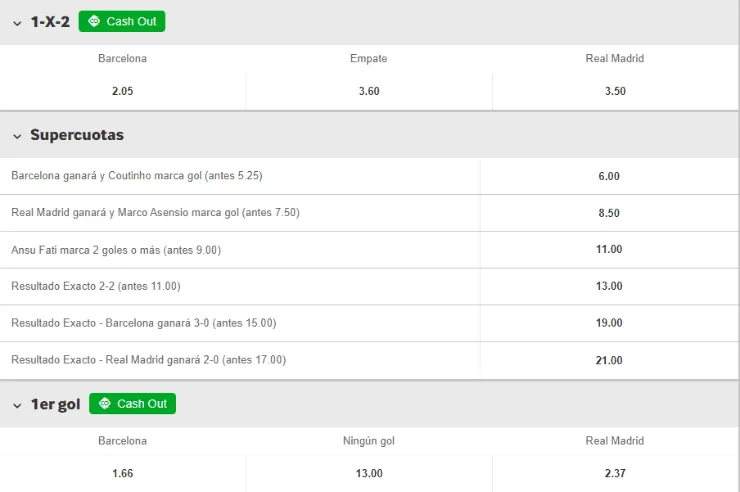Click Cash Out icon beside 1er gol
740x492 pixels.
tap(132, 404)
